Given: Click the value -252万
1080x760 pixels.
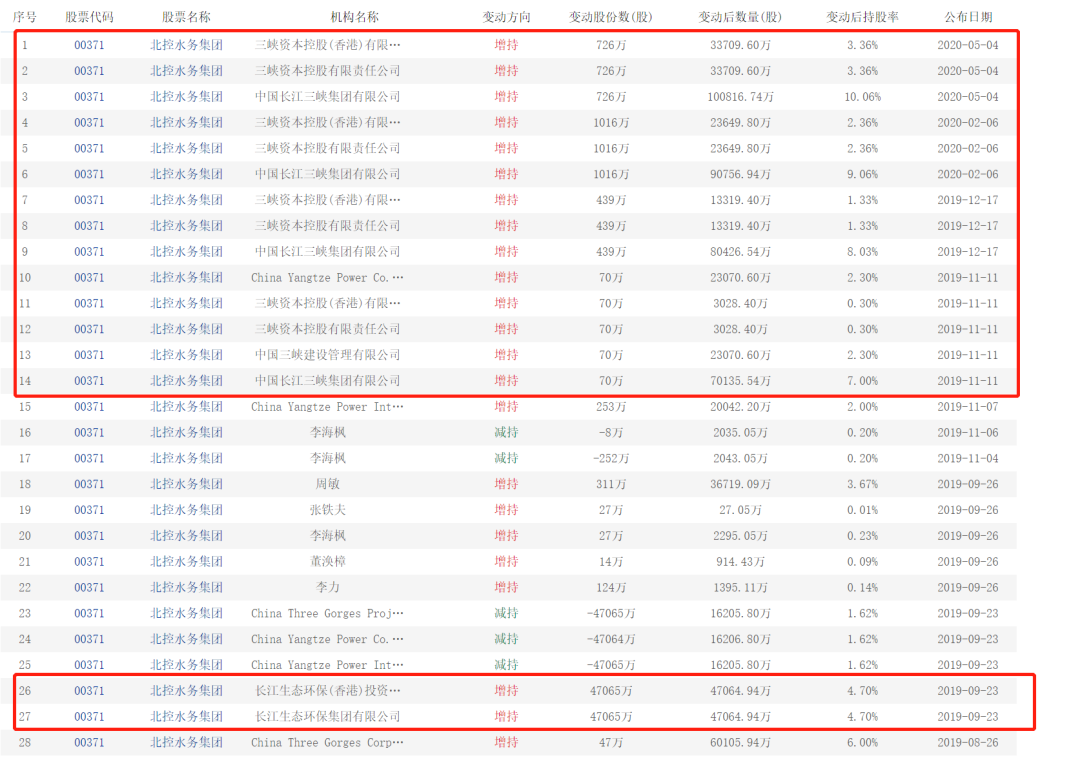Looking at the screenshot, I should point(611,458).
